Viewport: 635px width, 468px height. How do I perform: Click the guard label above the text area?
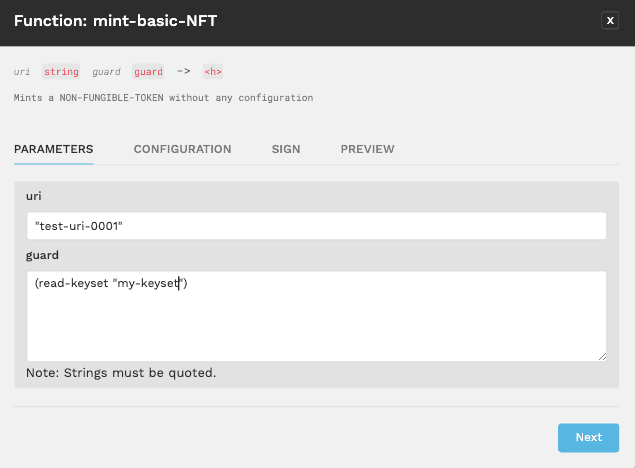click(x=44, y=255)
